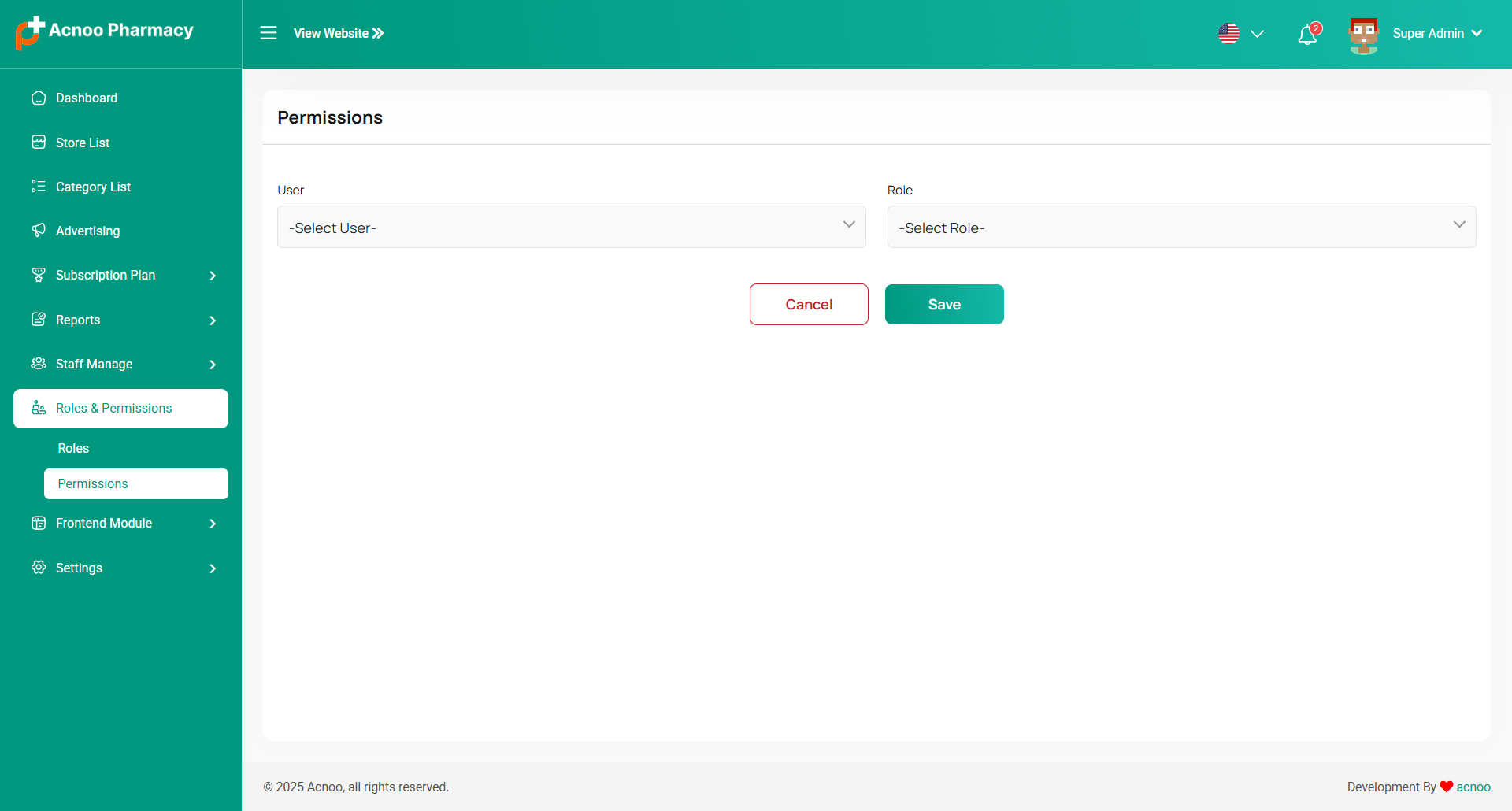1512x811 pixels.
Task: Expand the Subscription Plan submenu
Action: tap(212, 276)
